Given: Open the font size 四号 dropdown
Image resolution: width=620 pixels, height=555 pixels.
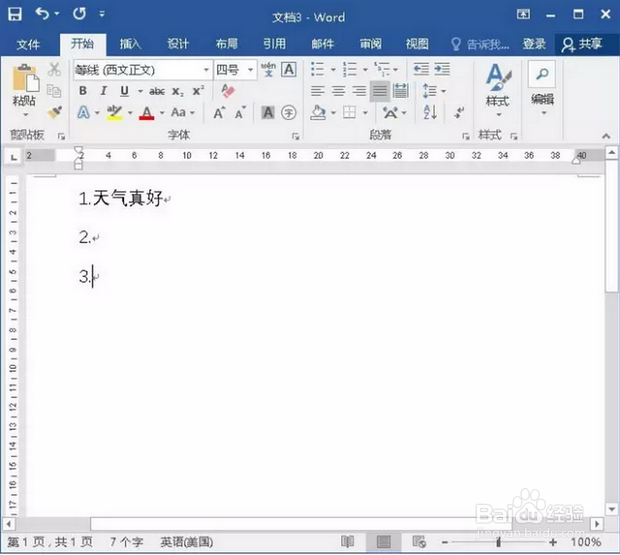Looking at the screenshot, I should click(x=250, y=70).
